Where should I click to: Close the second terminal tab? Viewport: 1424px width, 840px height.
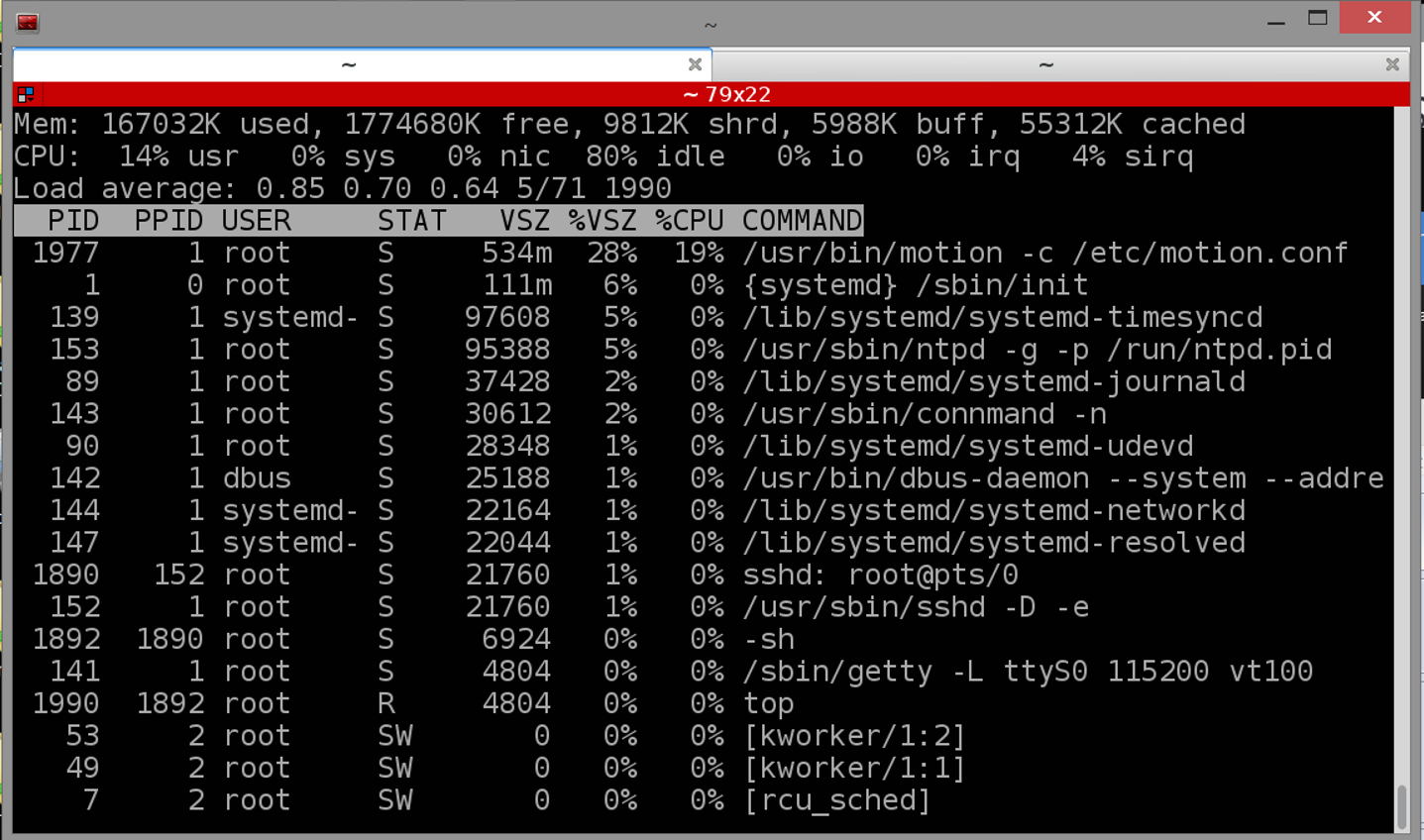(1392, 64)
